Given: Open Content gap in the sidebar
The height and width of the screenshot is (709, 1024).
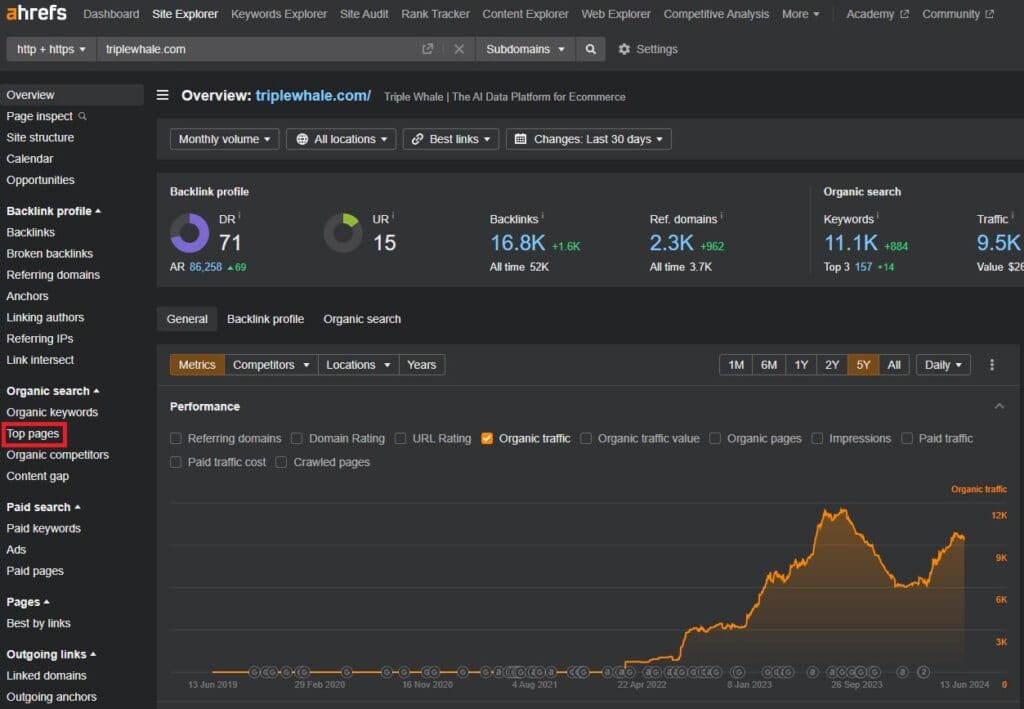Looking at the screenshot, I should click(38, 476).
